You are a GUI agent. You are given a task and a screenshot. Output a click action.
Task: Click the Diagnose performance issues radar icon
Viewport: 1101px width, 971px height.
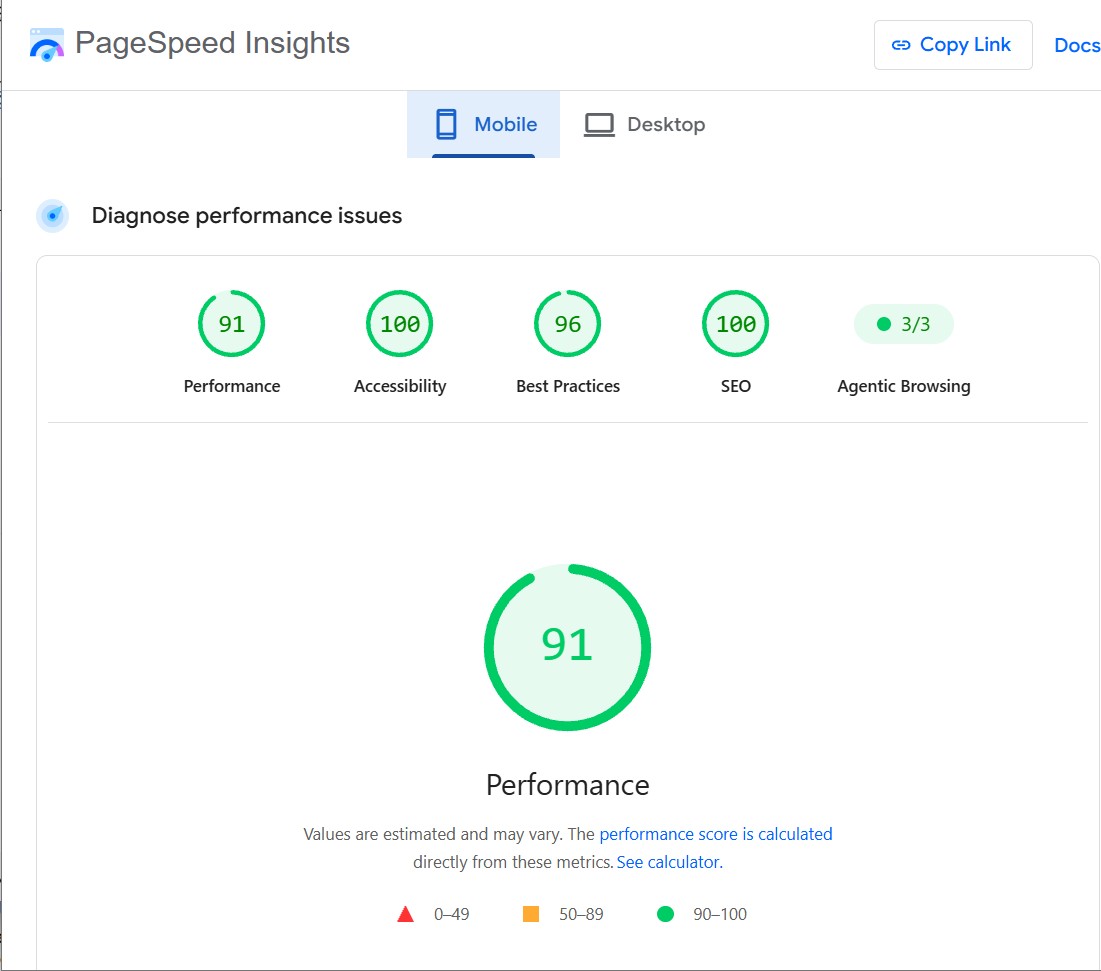click(x=53, y=216)
